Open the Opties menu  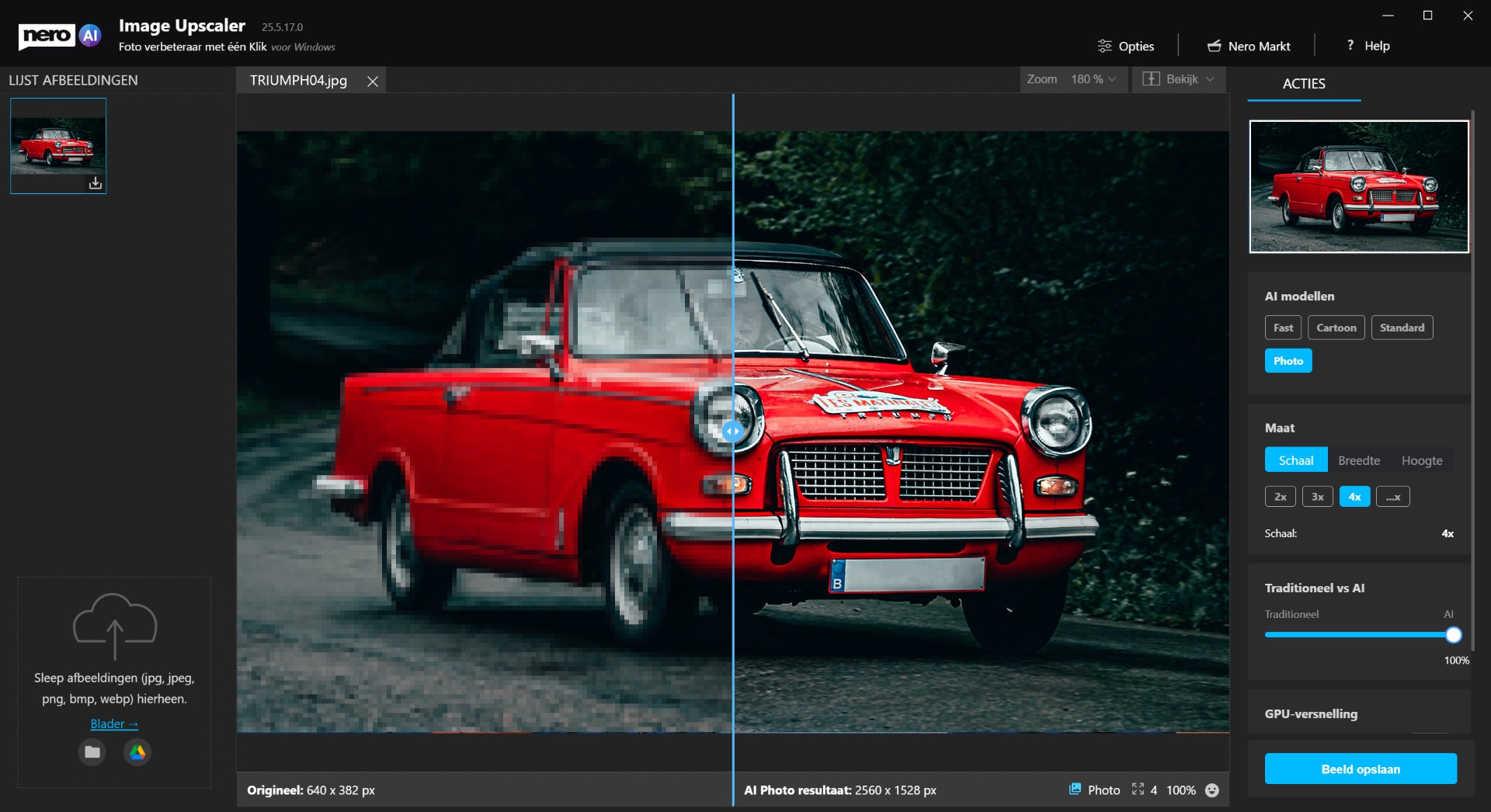(1126, 47)
